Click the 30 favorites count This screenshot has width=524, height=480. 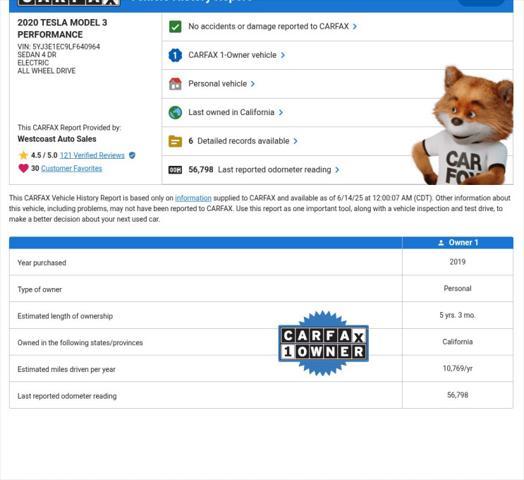click(35, 168)
